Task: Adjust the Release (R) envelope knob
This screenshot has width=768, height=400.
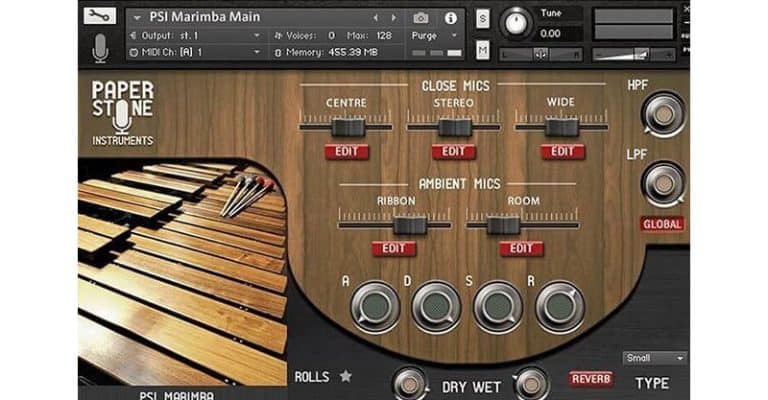Action: point(560,307)
